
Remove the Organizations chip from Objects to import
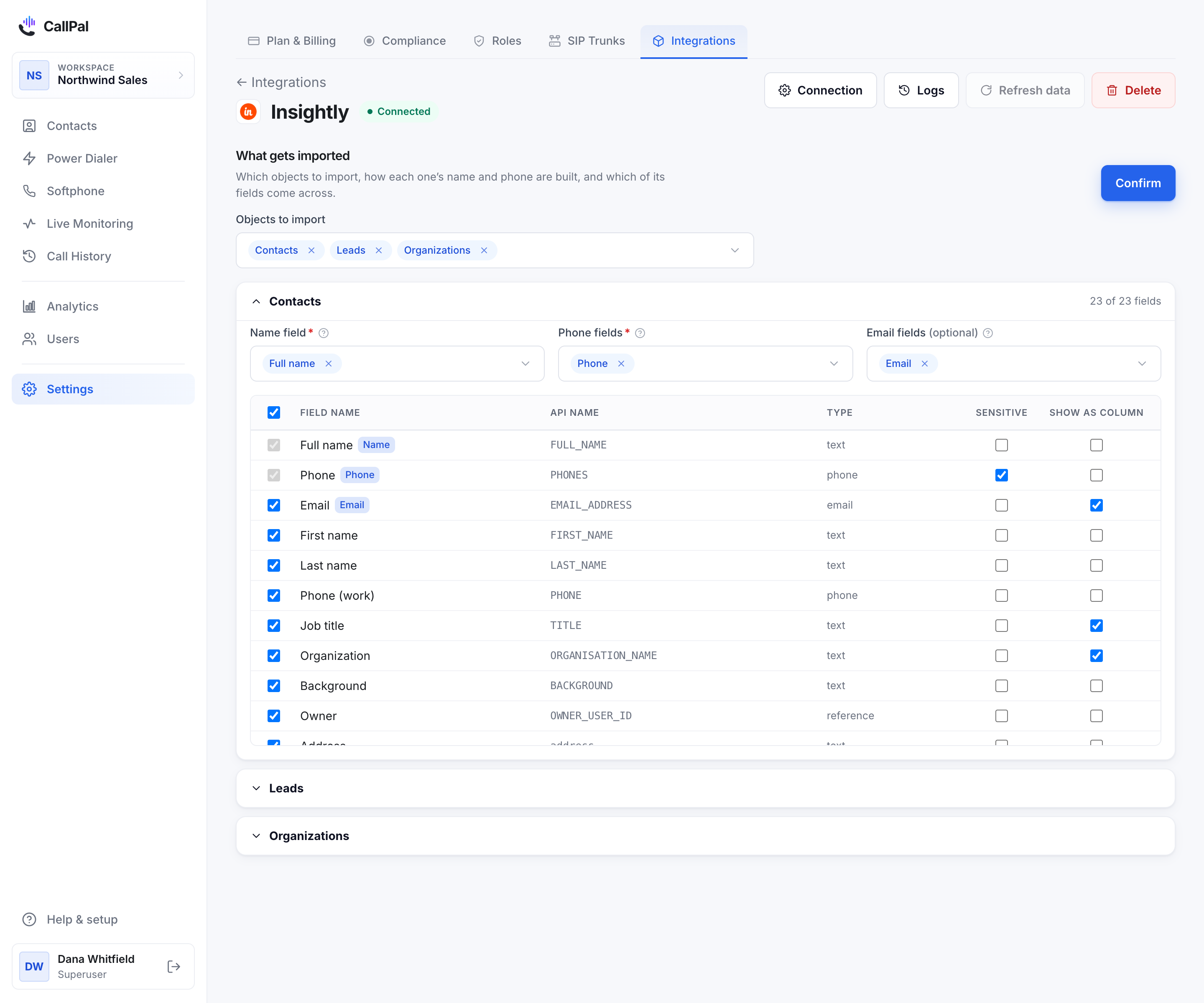(484, 250)
